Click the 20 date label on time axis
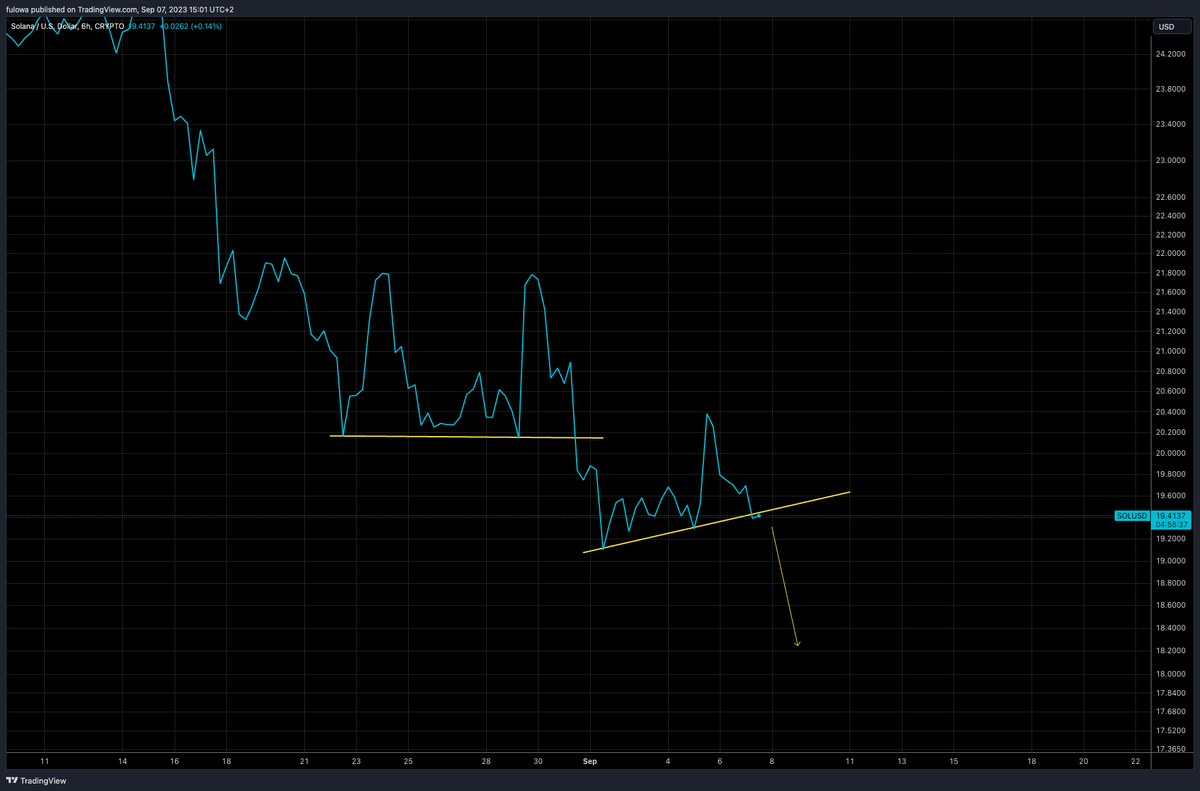 (x=1084, y=761)
